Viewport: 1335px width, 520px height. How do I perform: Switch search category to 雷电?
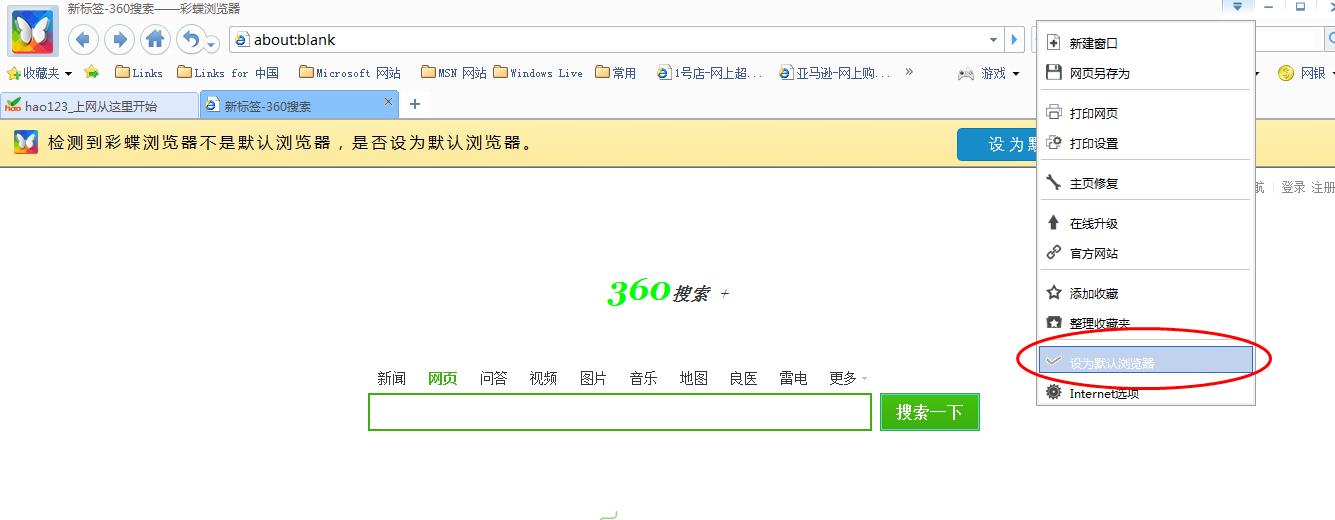793,378
